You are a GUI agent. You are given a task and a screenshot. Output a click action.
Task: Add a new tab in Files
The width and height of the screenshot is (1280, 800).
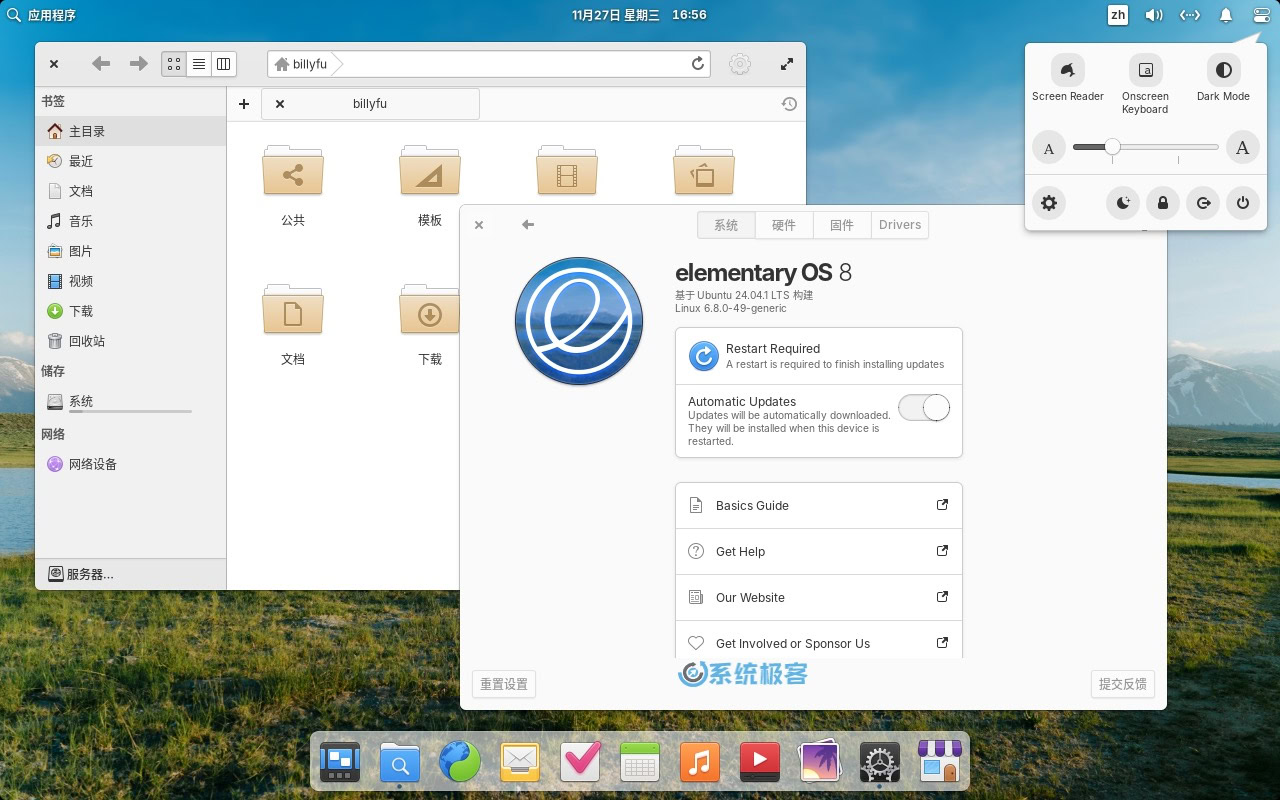click(x=244, y=104)
